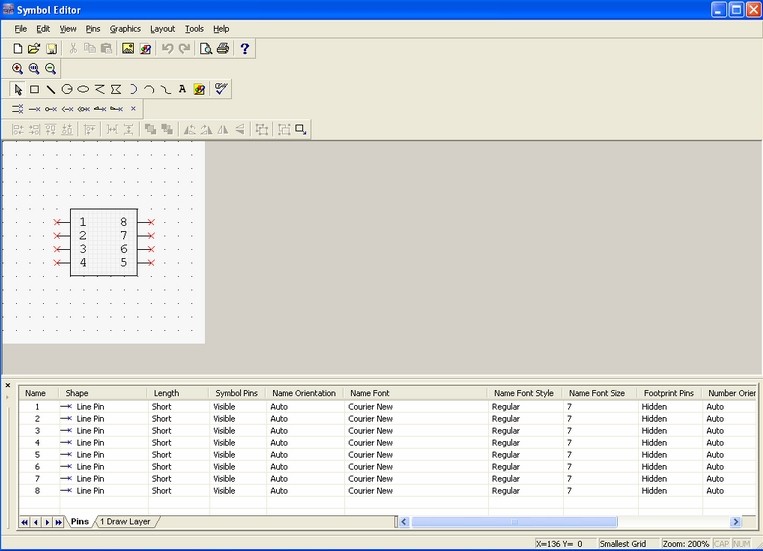Click the Shape column header
The width and height of the screenshot is (763, 551).
103,393
